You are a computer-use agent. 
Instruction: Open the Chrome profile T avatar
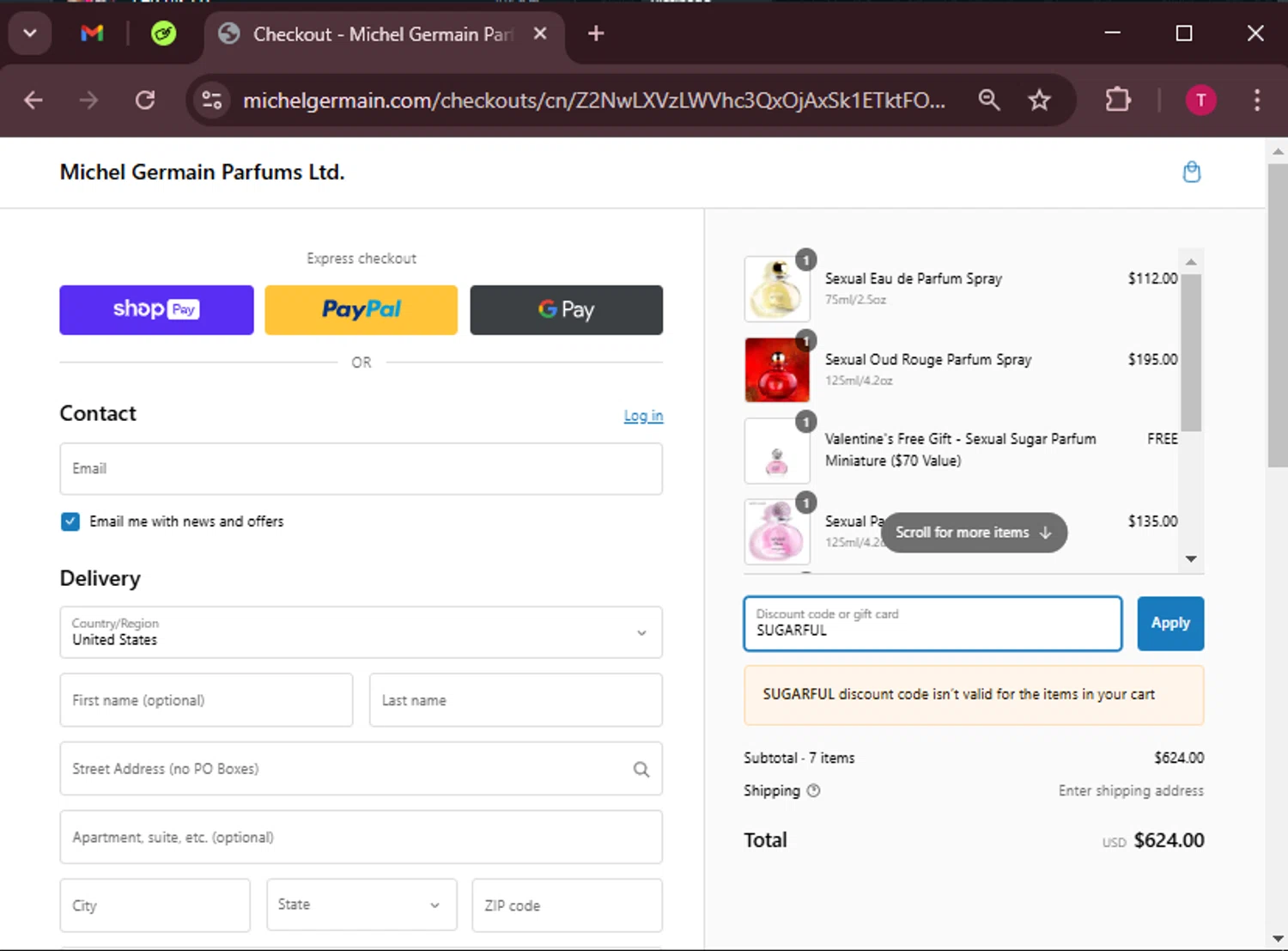point(1200,101)
